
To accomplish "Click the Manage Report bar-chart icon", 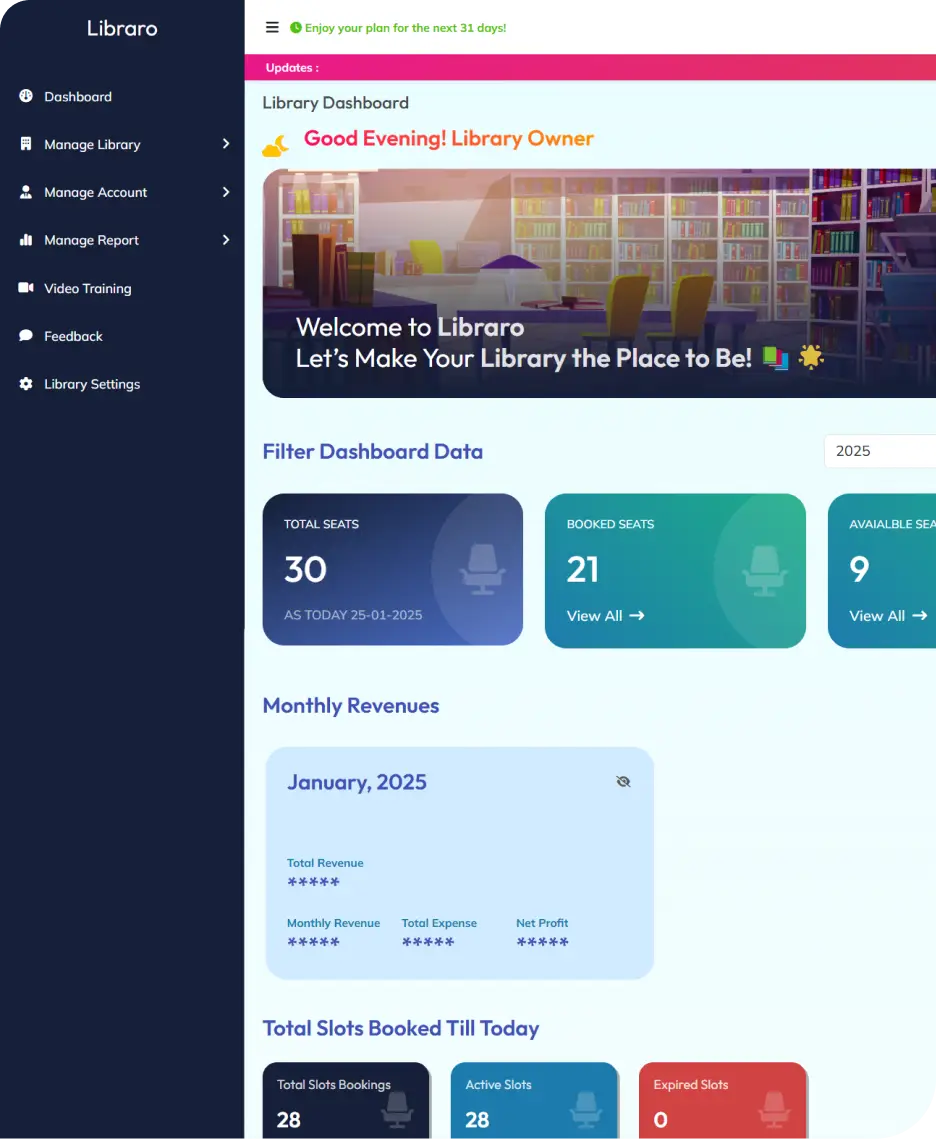I will point(24,240).
